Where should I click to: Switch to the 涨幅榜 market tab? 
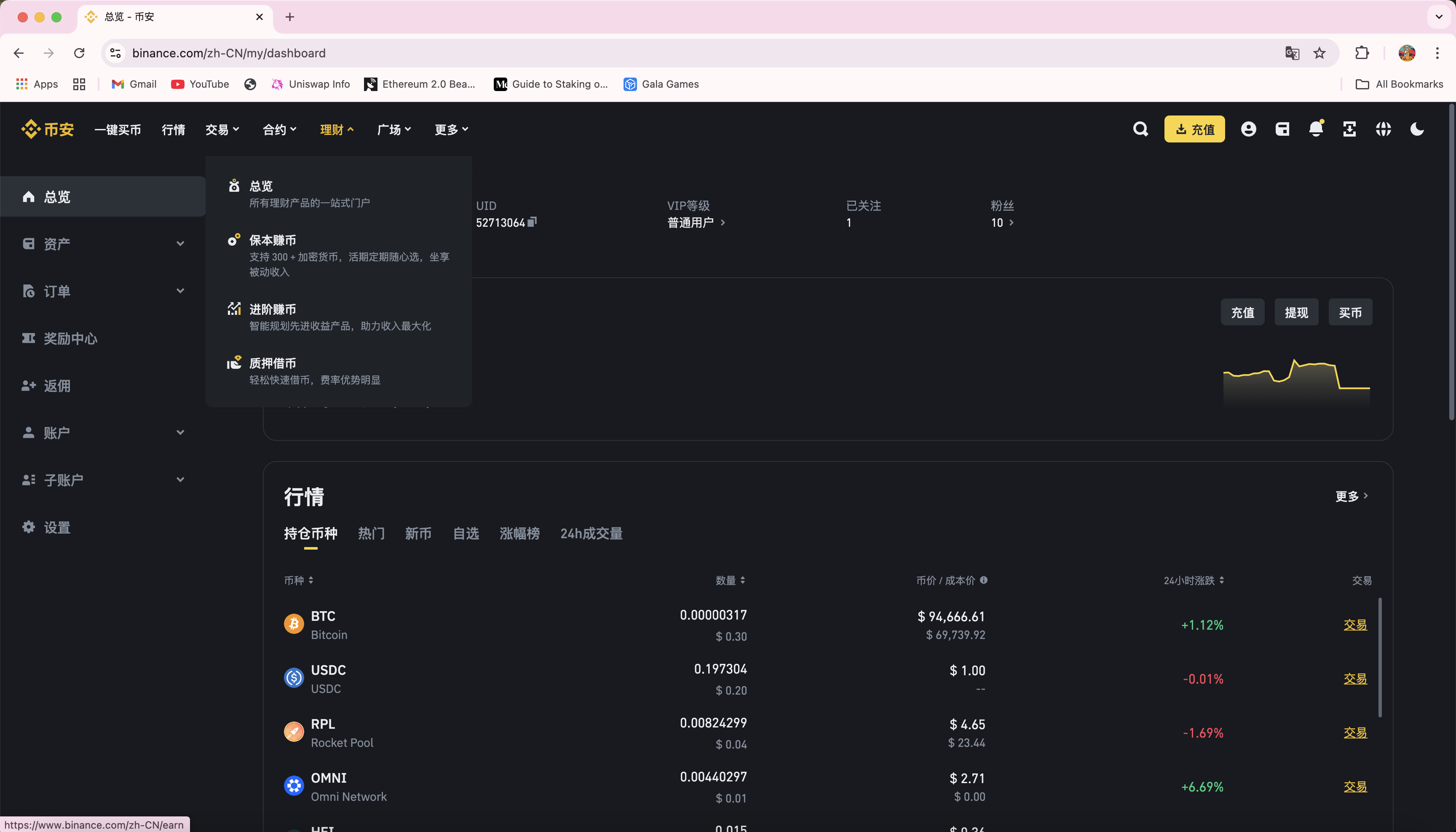tap(519, 533)
